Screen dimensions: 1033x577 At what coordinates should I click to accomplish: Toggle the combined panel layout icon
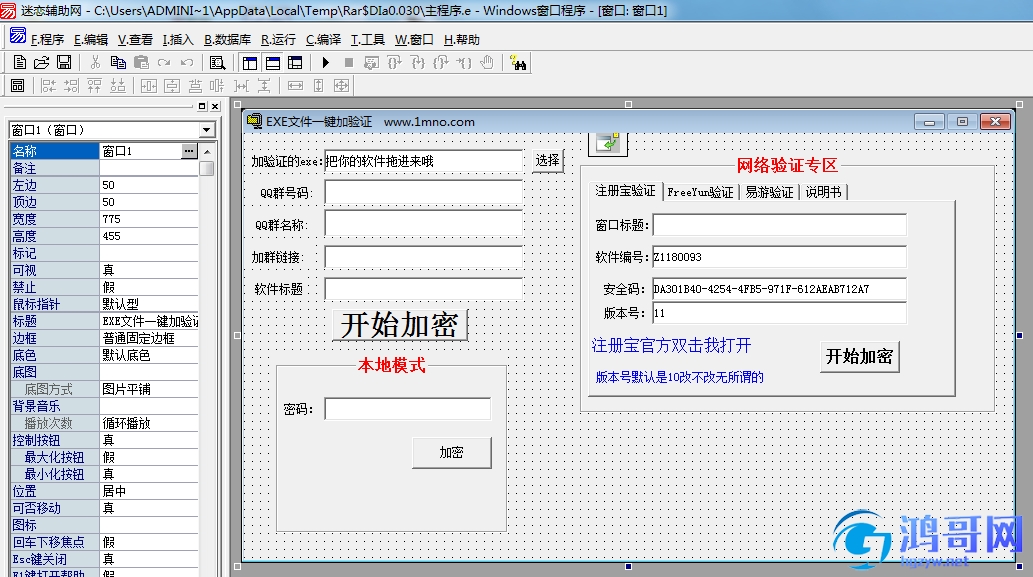point(295,63)
